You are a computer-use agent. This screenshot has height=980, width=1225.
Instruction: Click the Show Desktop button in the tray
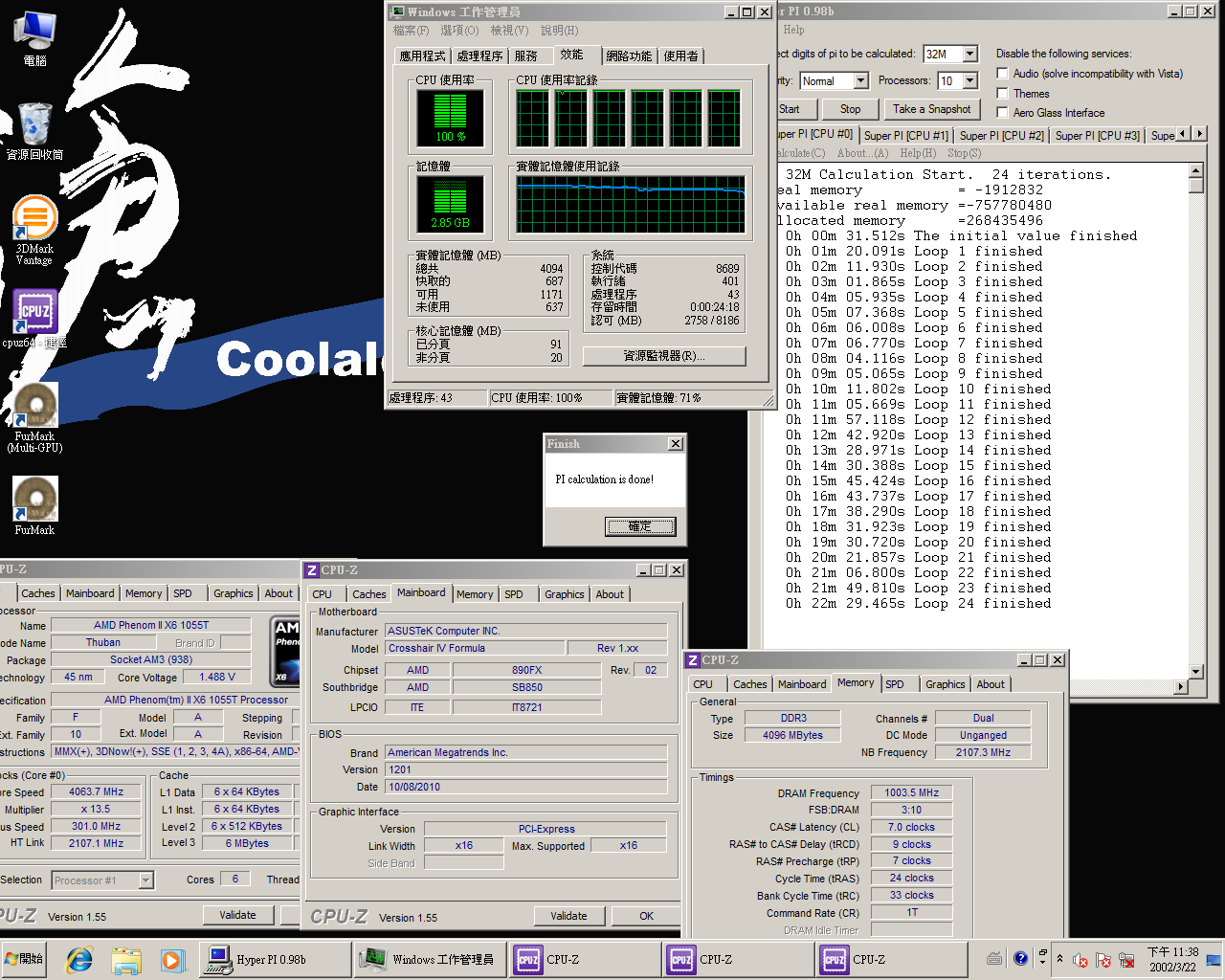click(x=1214, y=959)
